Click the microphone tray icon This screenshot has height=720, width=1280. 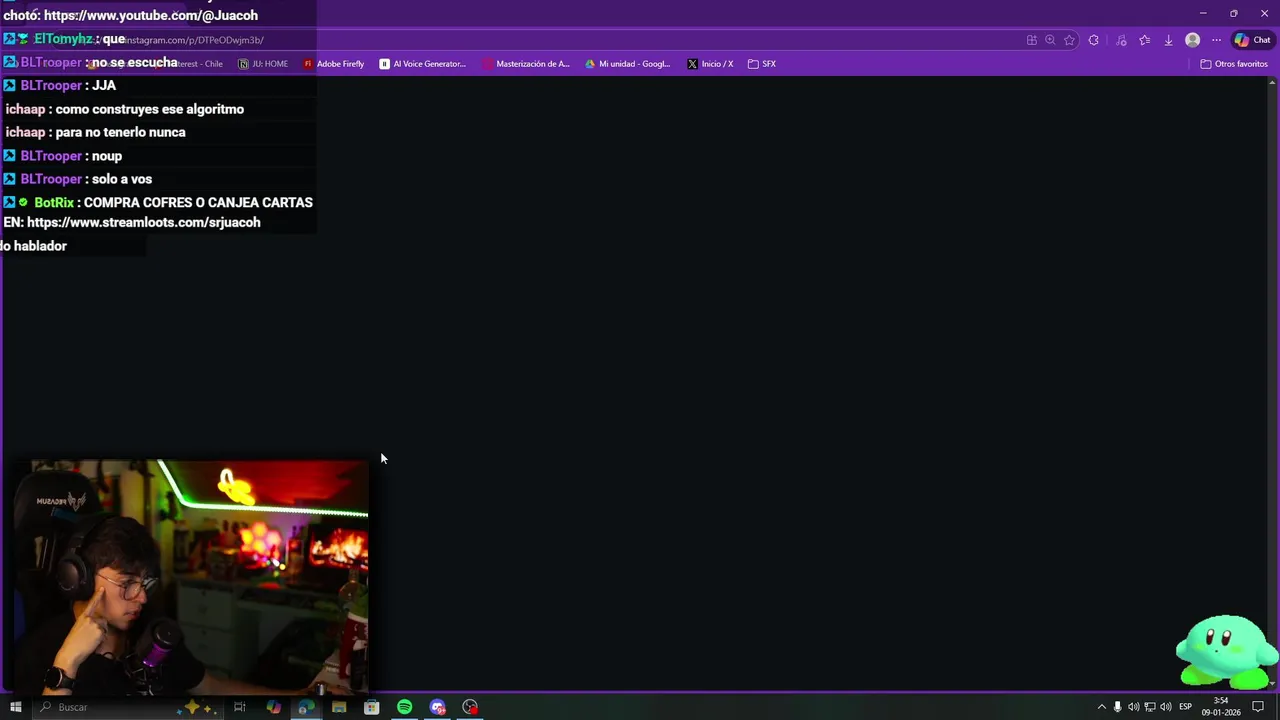coord(1118,707)
